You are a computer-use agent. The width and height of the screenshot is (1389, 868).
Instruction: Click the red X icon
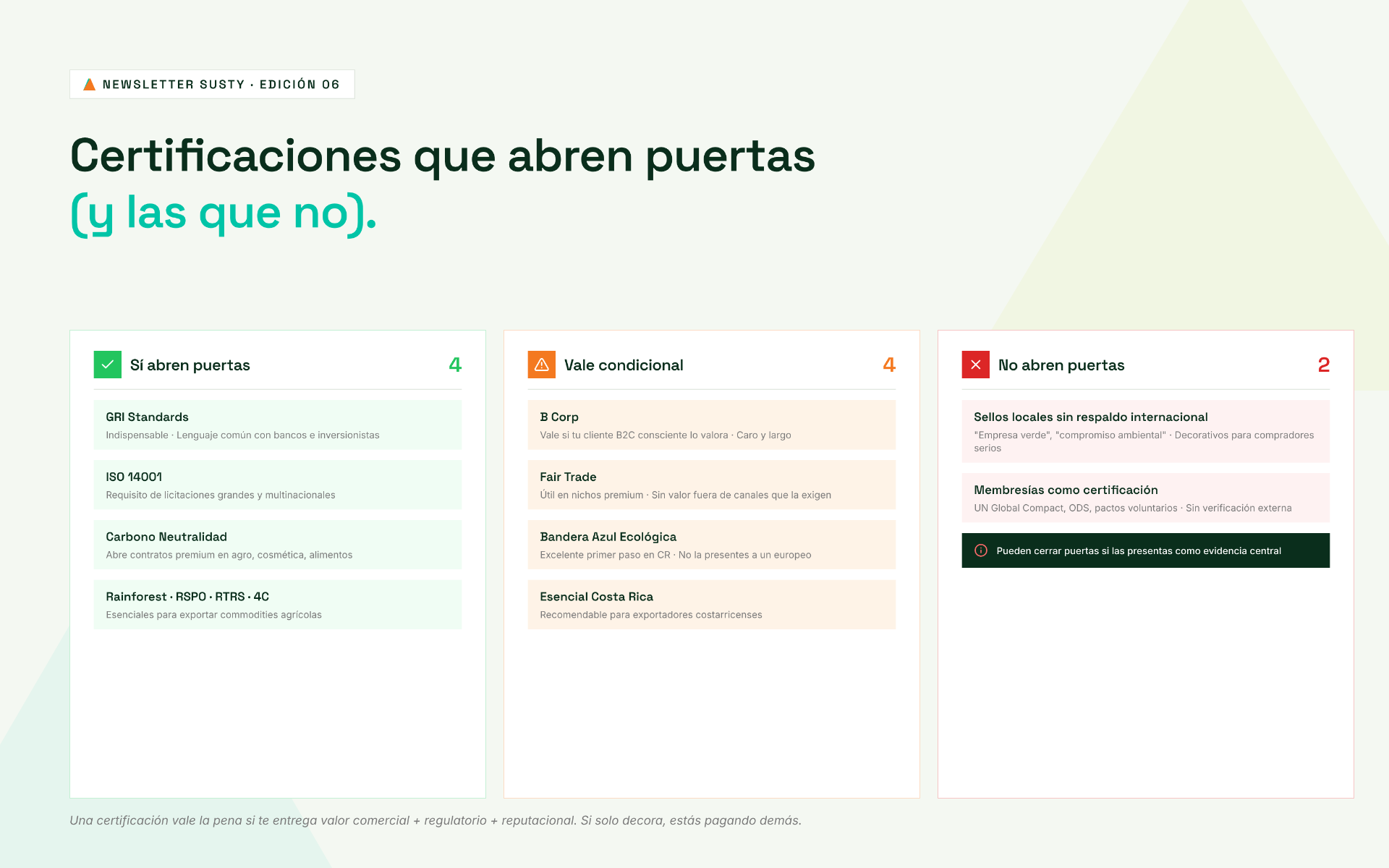[x=976, y=365]
